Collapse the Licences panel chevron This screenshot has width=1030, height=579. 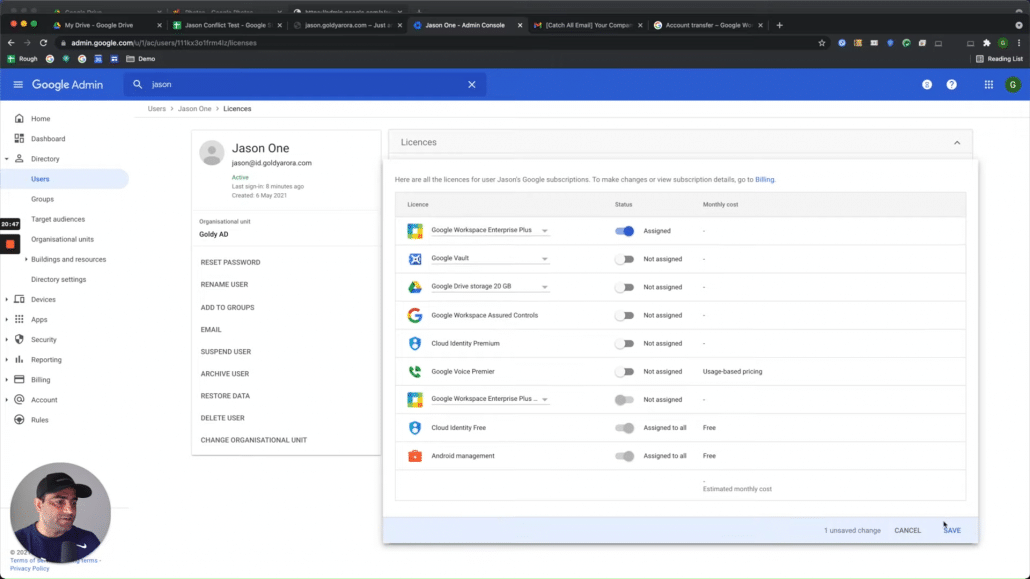pos(957,143)
